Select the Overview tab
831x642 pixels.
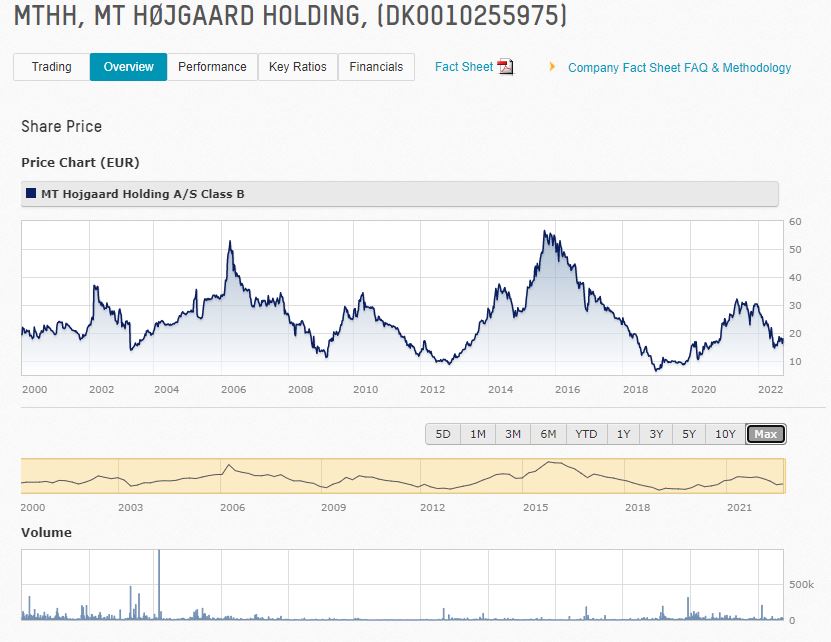coord(128,67)
